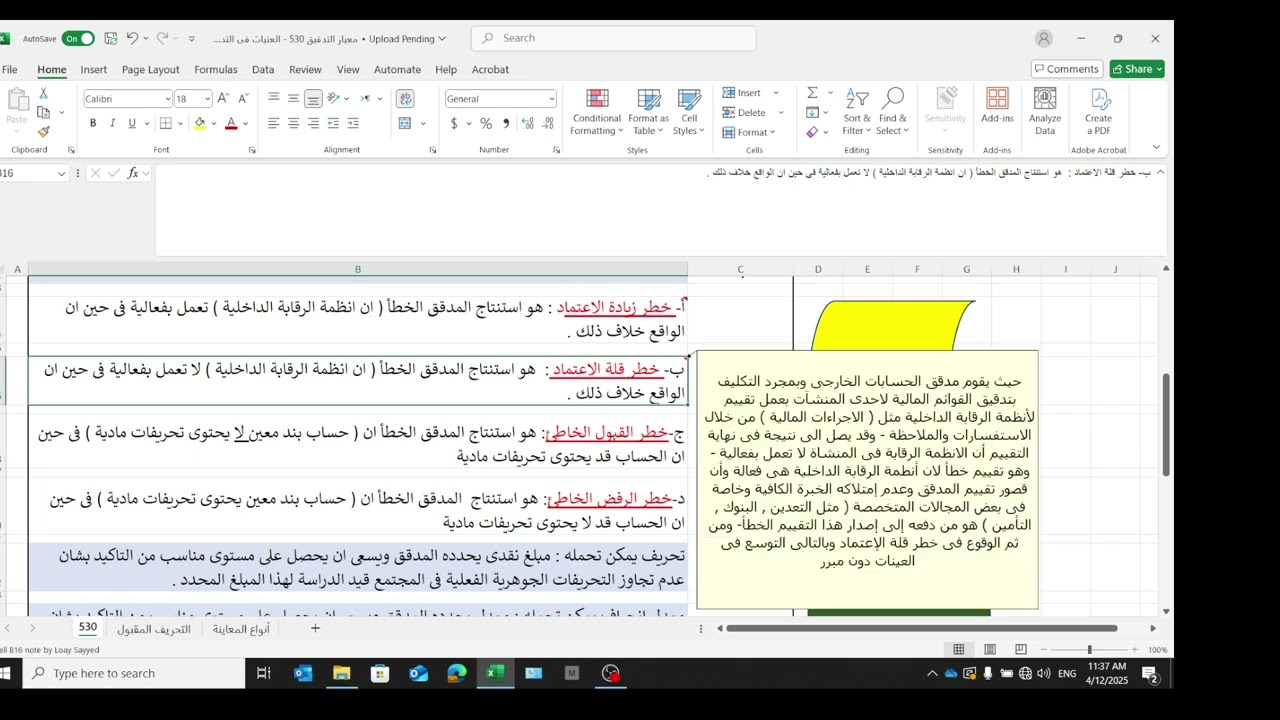Click Merge & Center icon
The image size is (1280, 720).
tap(405, 123)
